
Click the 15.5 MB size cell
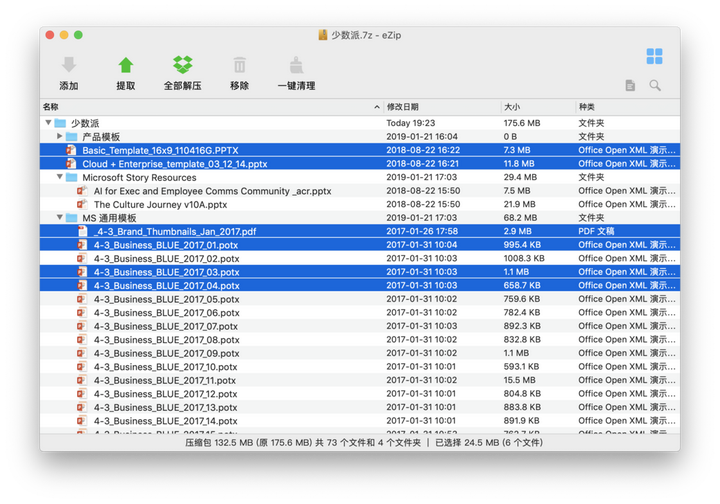[519, 381]
